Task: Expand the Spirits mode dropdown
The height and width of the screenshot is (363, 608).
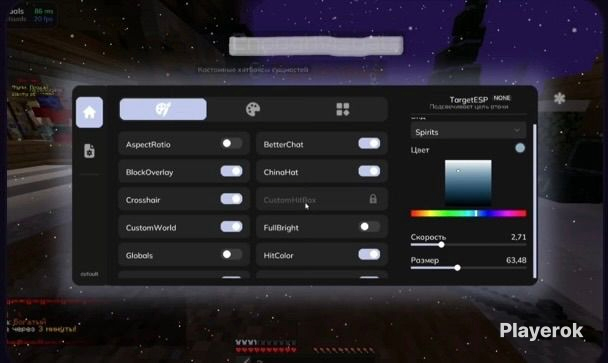Action: click(468, 132)
